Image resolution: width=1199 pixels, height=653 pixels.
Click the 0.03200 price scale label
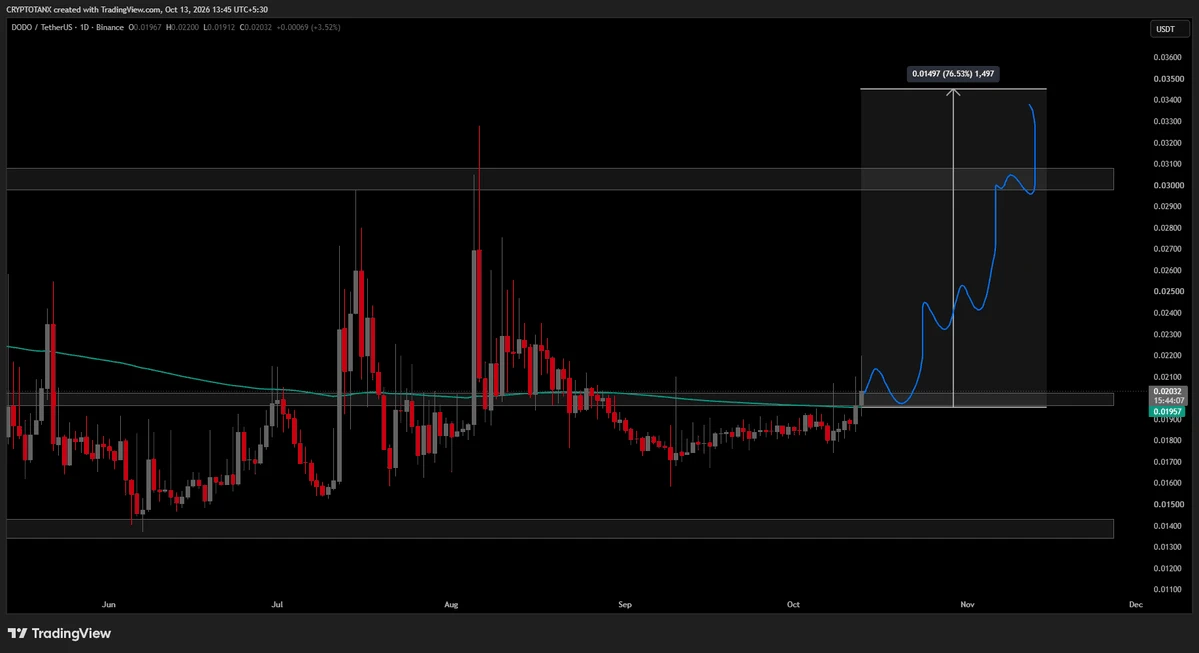(x=1168, y=143)
